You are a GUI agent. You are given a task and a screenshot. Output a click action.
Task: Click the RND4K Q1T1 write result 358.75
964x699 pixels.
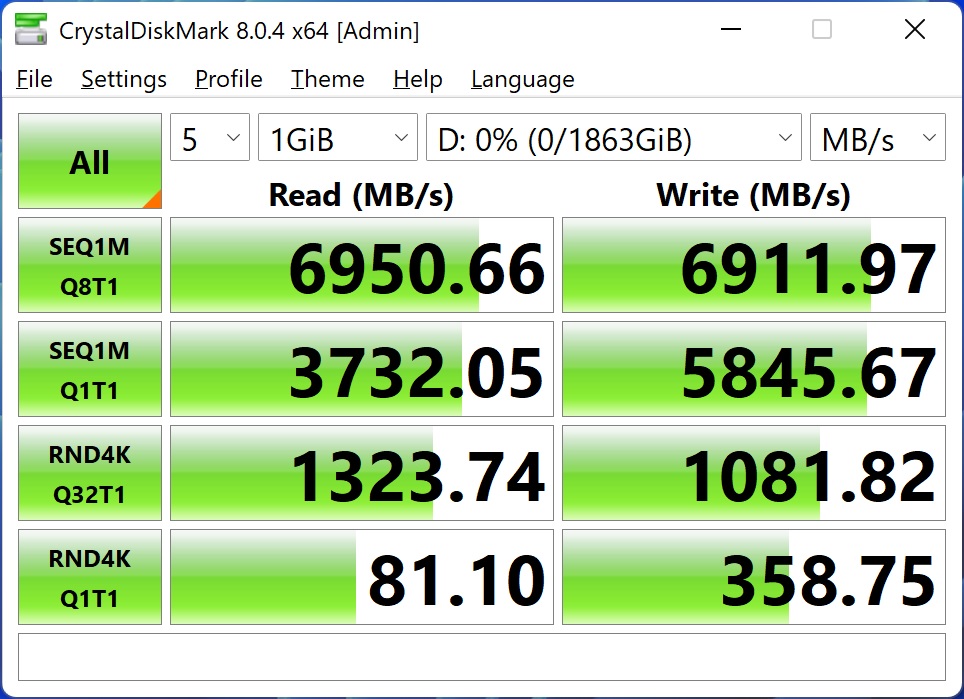tap(754, 577)
